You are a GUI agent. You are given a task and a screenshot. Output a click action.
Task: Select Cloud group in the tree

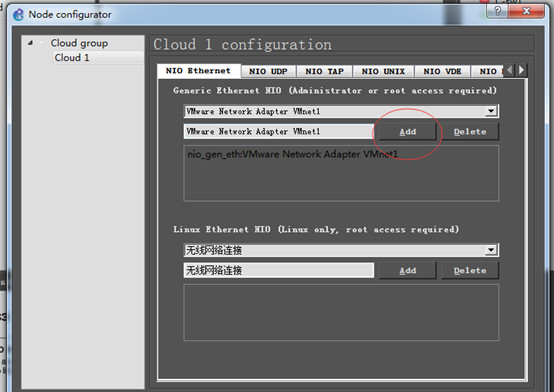coord(79,43)
